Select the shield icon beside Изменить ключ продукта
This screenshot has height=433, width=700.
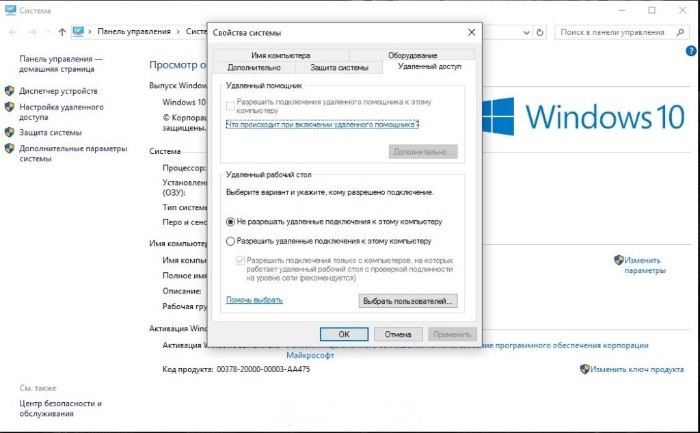[584, 369]
